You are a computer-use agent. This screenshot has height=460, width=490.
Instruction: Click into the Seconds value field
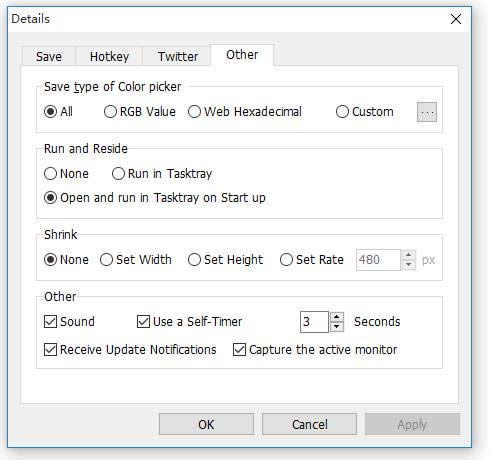(x=314, y=322)
